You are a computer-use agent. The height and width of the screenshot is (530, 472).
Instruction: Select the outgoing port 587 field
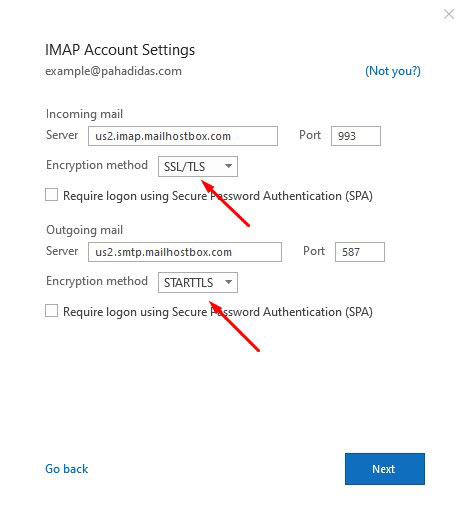pos(360,252)
